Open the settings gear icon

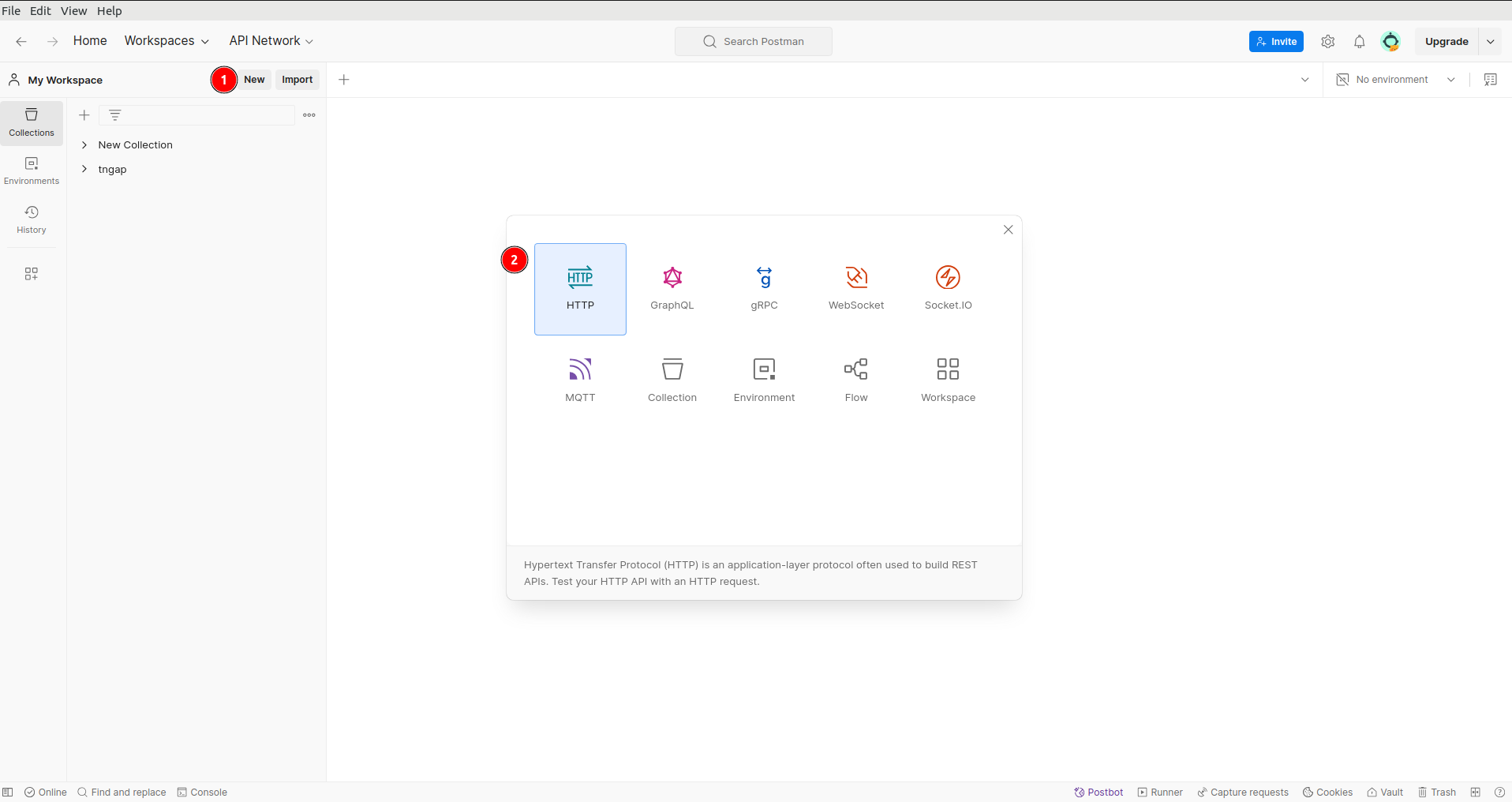pos(1327,42)
